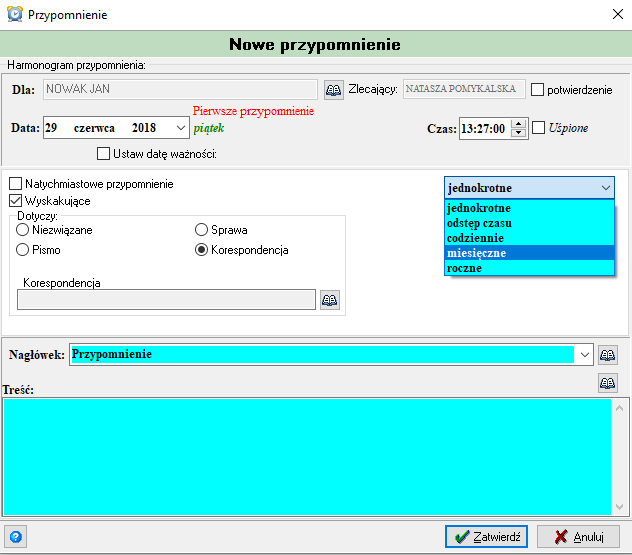Open the Data date picker dropdown arrow
This screenshot has width=632, height=555.
181,128
